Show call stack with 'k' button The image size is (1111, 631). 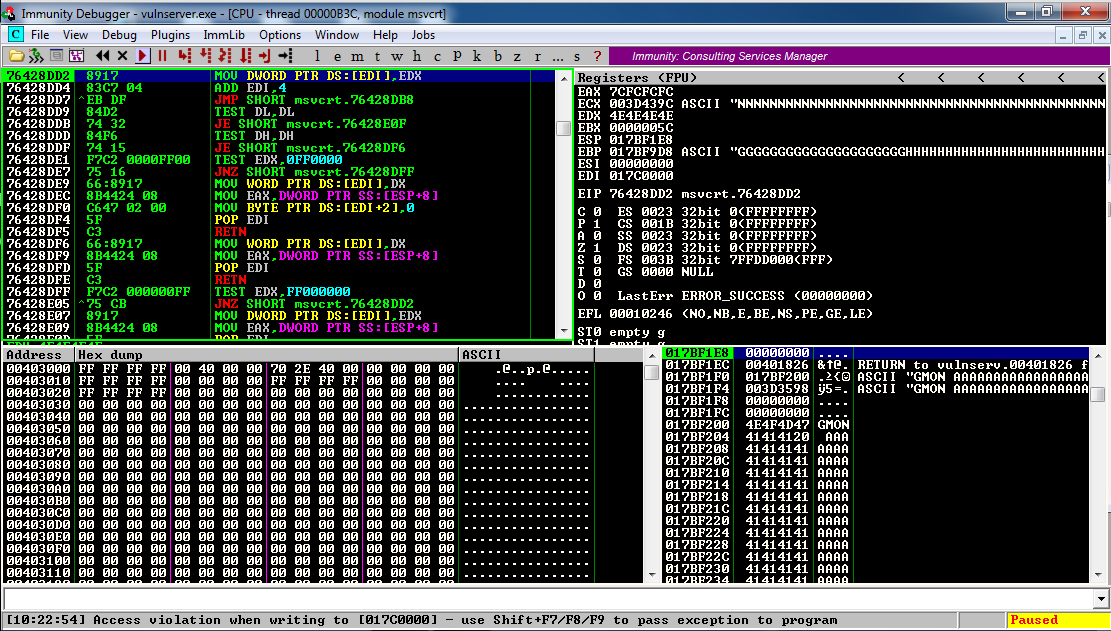coord(476,56)
